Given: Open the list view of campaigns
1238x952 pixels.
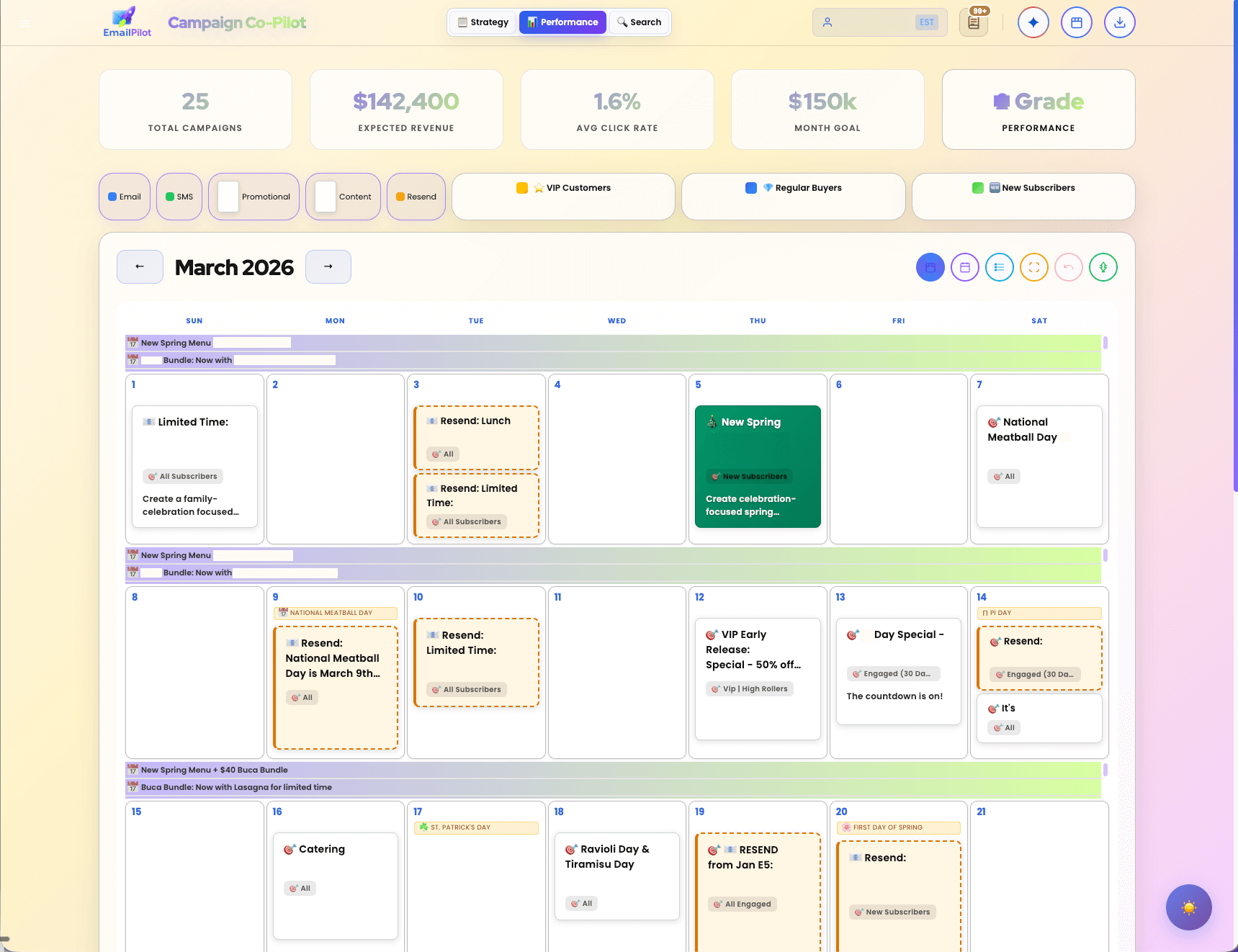Looking at the screenshot, I should pyautogui.click(x=999, y=267).
